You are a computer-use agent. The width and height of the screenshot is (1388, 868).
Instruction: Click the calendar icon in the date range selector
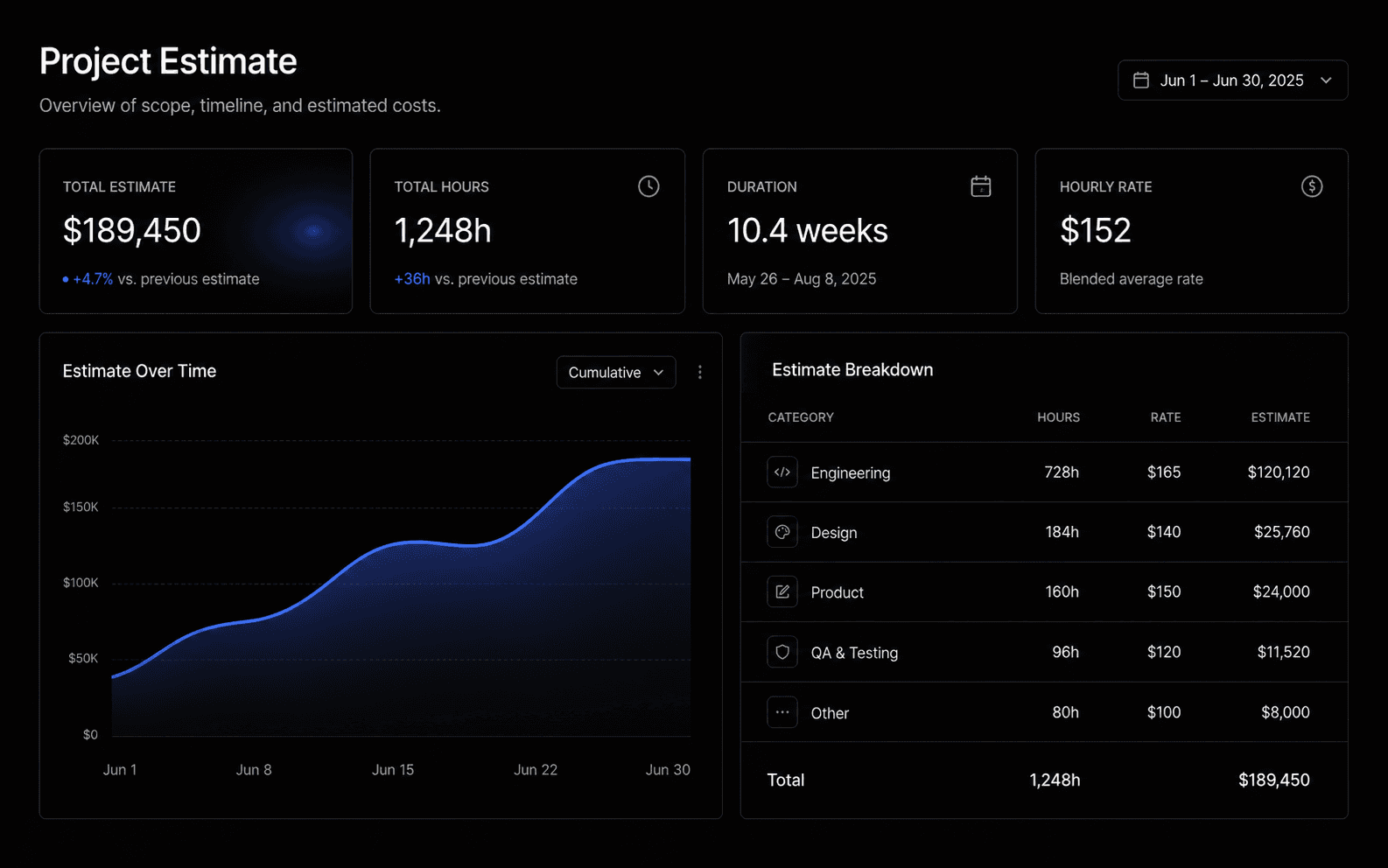tap(1141, 80)
